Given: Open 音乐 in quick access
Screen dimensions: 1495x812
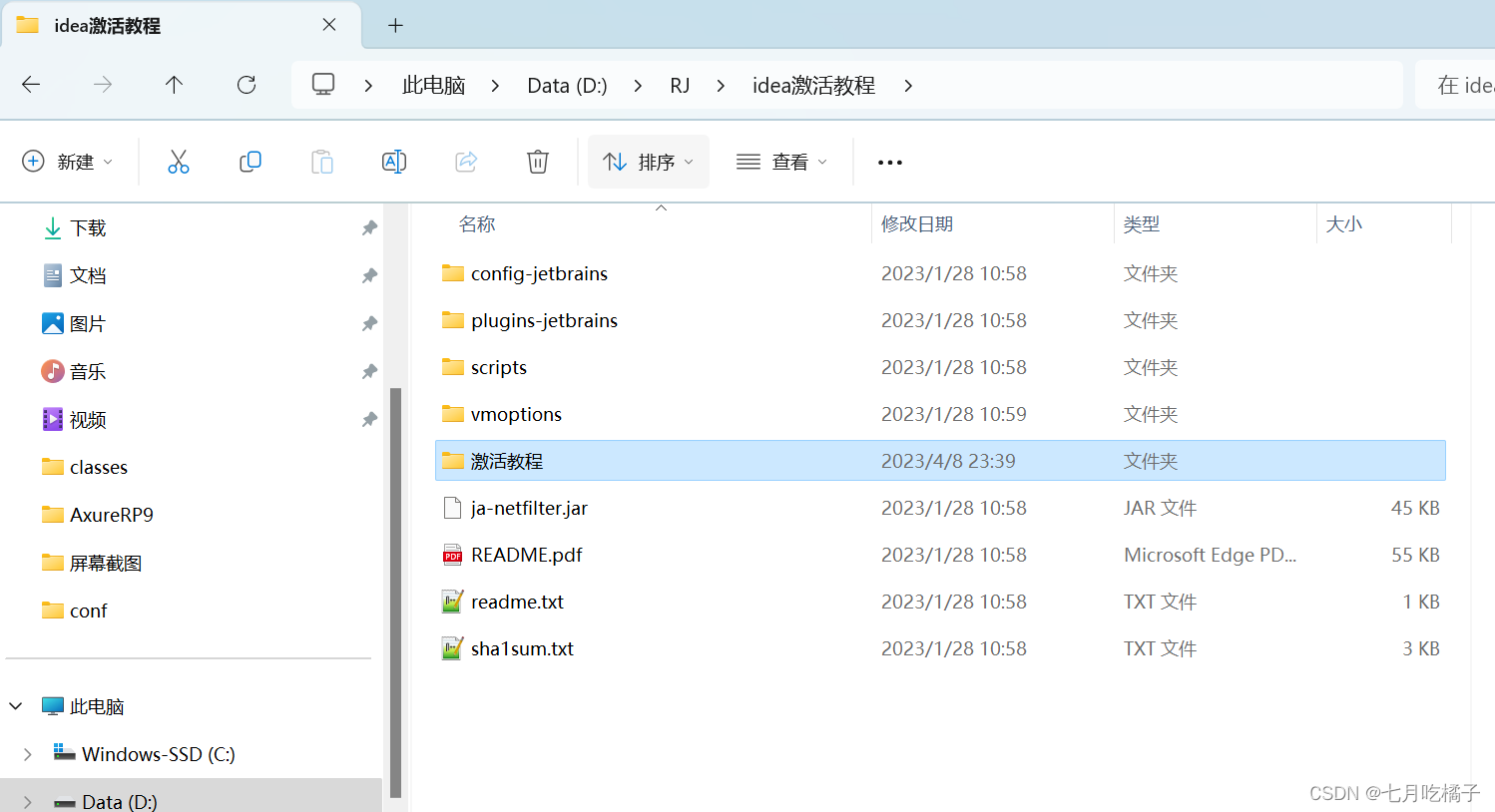Looking at the screenshot, I should click(x=88, y=371).
